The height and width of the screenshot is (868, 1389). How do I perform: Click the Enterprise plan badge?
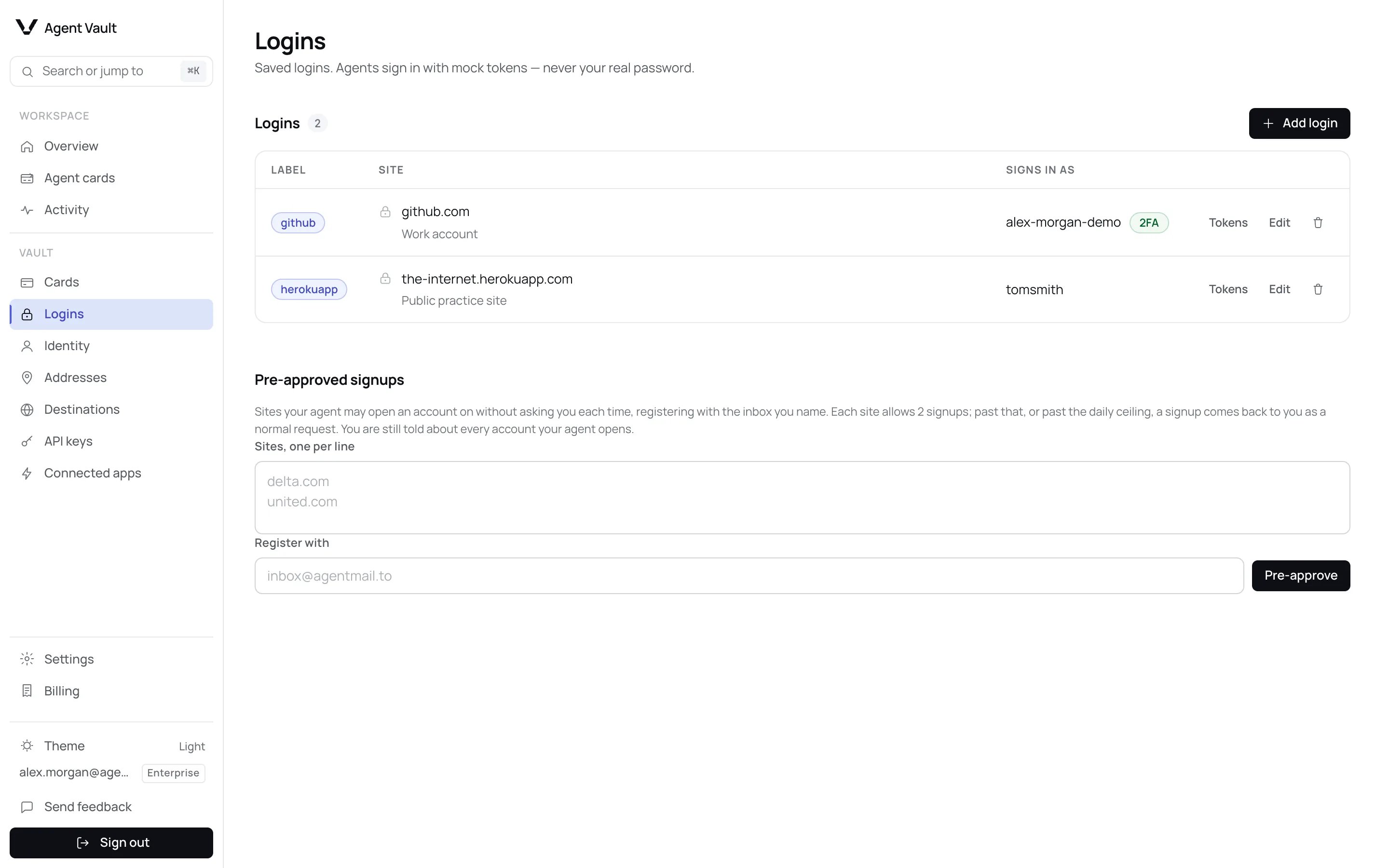[173, 773]
